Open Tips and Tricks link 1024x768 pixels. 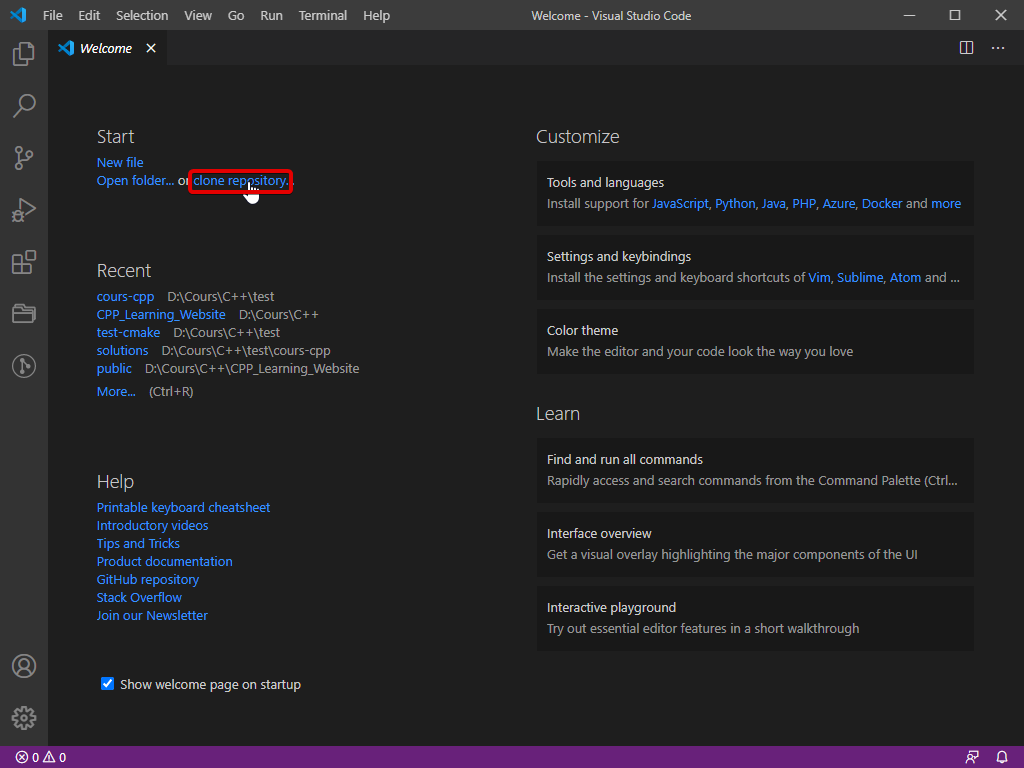[x=138, y=543]
